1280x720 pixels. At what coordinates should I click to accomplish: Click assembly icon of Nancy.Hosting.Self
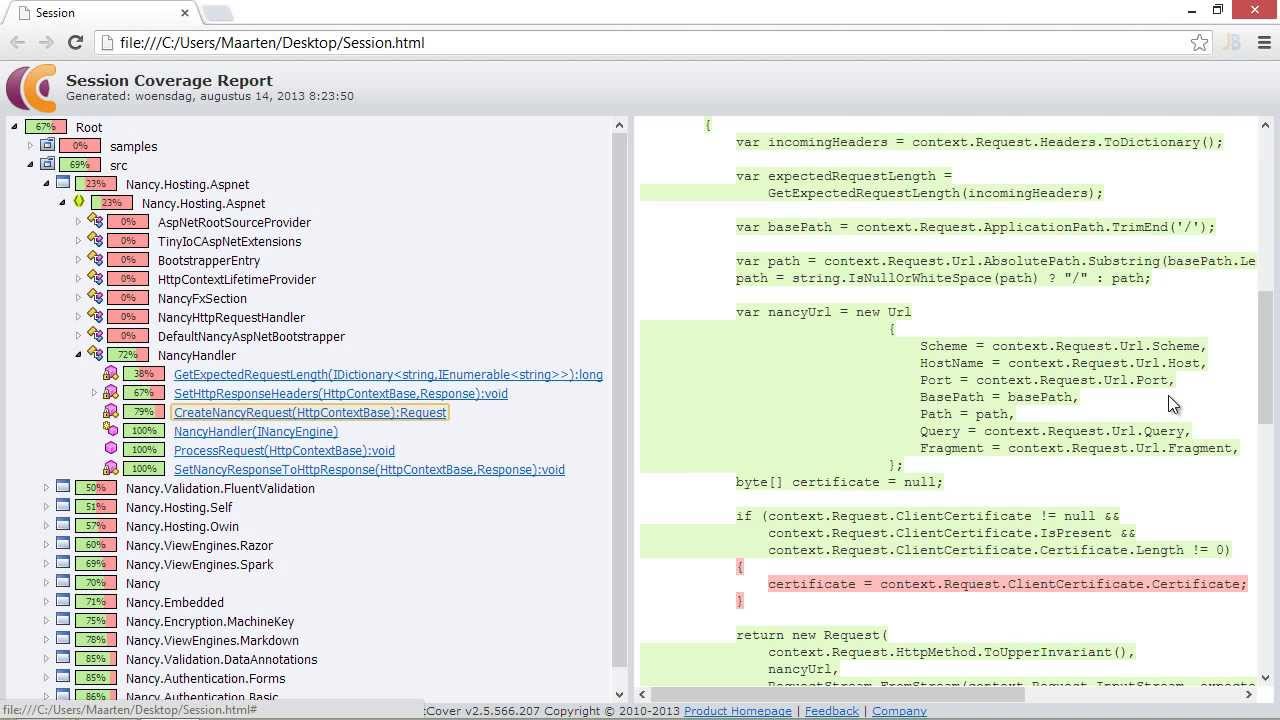(x=63, y=507)
